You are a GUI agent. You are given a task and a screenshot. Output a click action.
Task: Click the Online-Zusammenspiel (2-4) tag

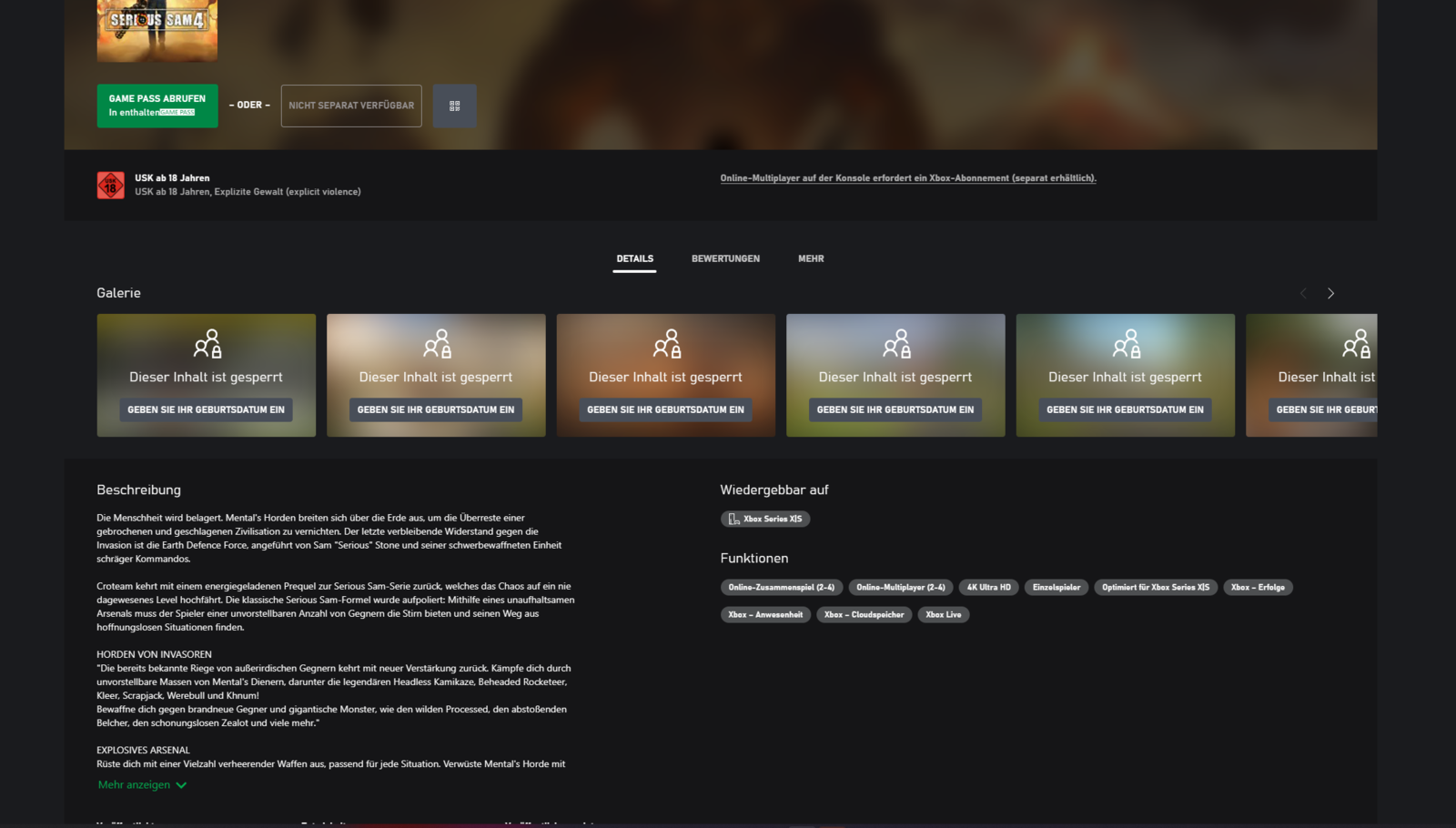[782, 588]
